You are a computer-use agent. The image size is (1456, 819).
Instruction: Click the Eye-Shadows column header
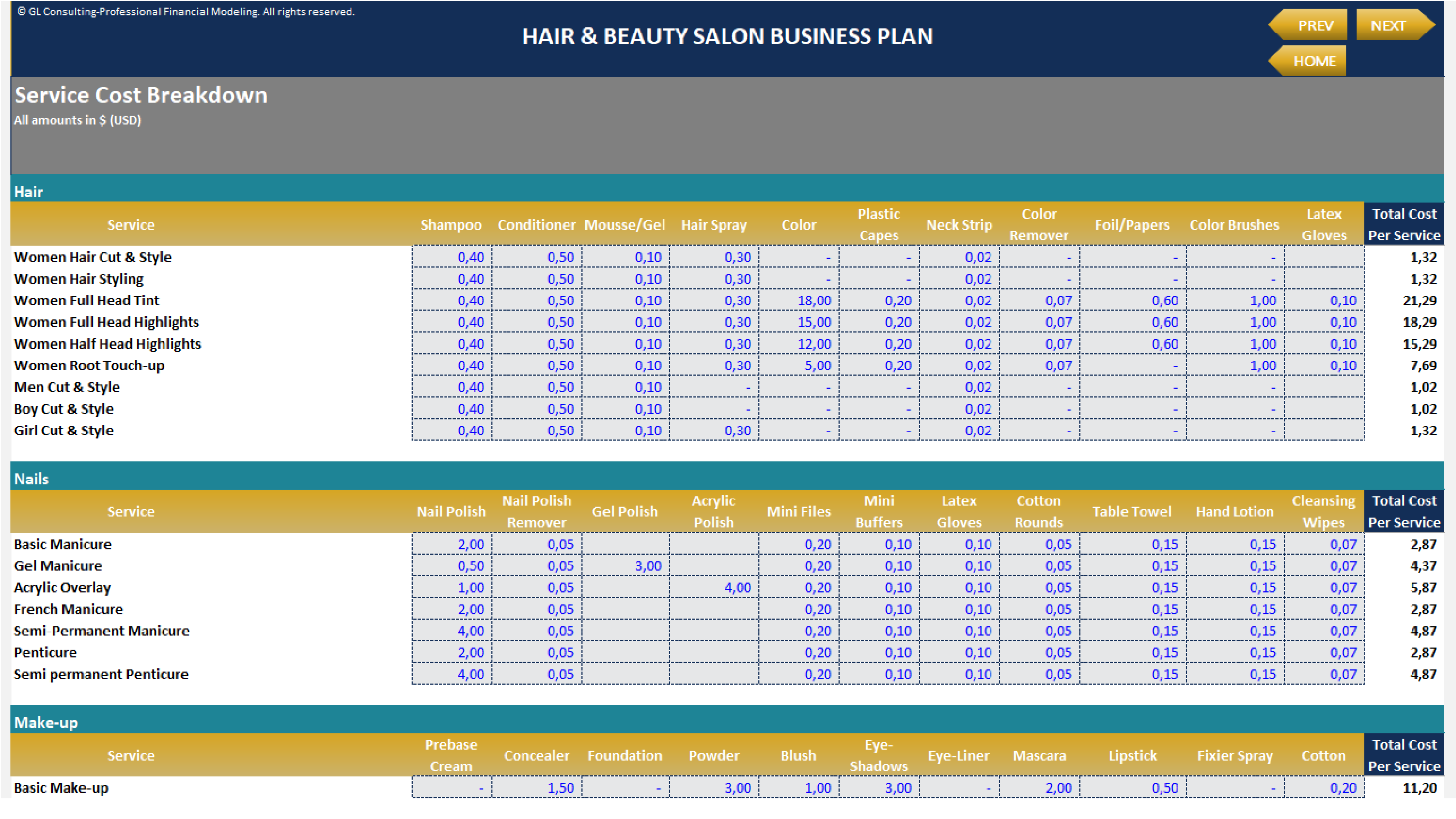tap(879, 755)
